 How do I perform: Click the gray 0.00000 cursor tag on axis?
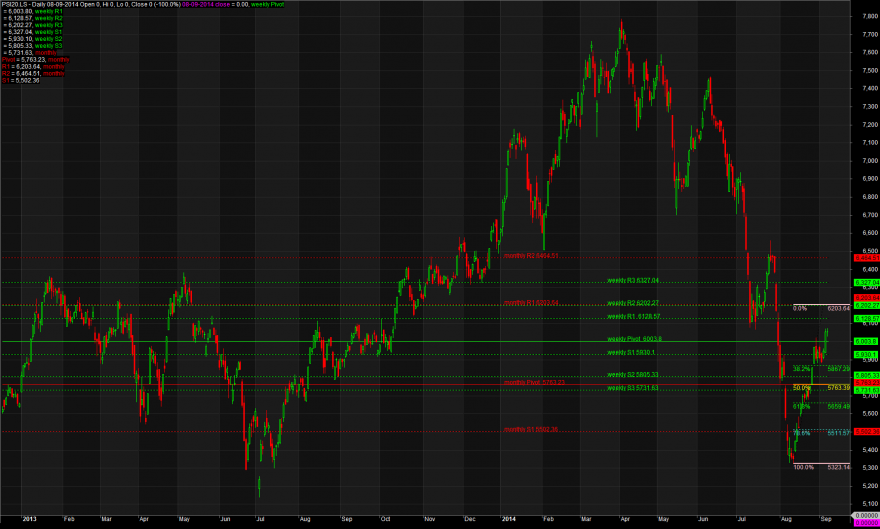tap(866, 516)
